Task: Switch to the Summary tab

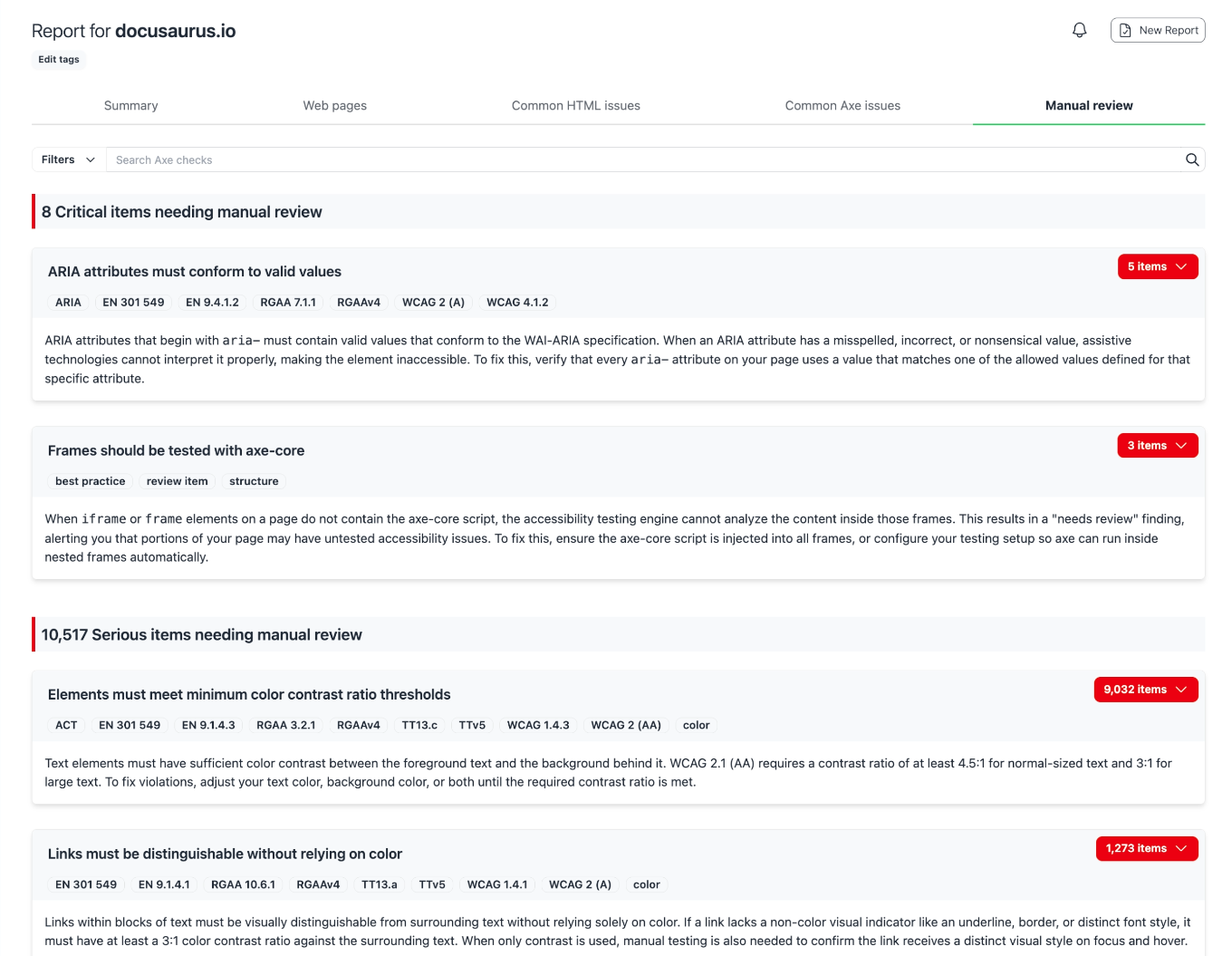Action: pyautogui.click(x=131, y=106)
